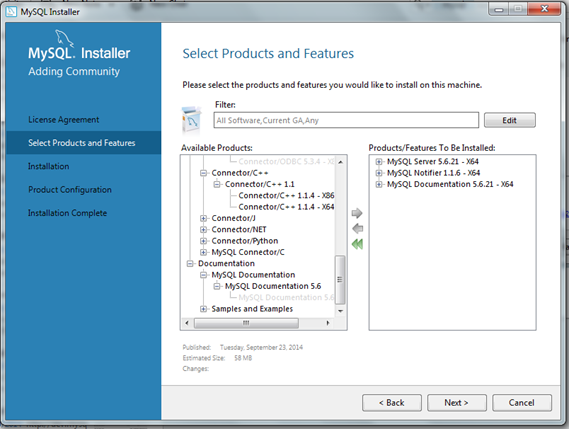Expand the Connector/J node
This screenshot has height=429, width=569.
click(204, 218)
